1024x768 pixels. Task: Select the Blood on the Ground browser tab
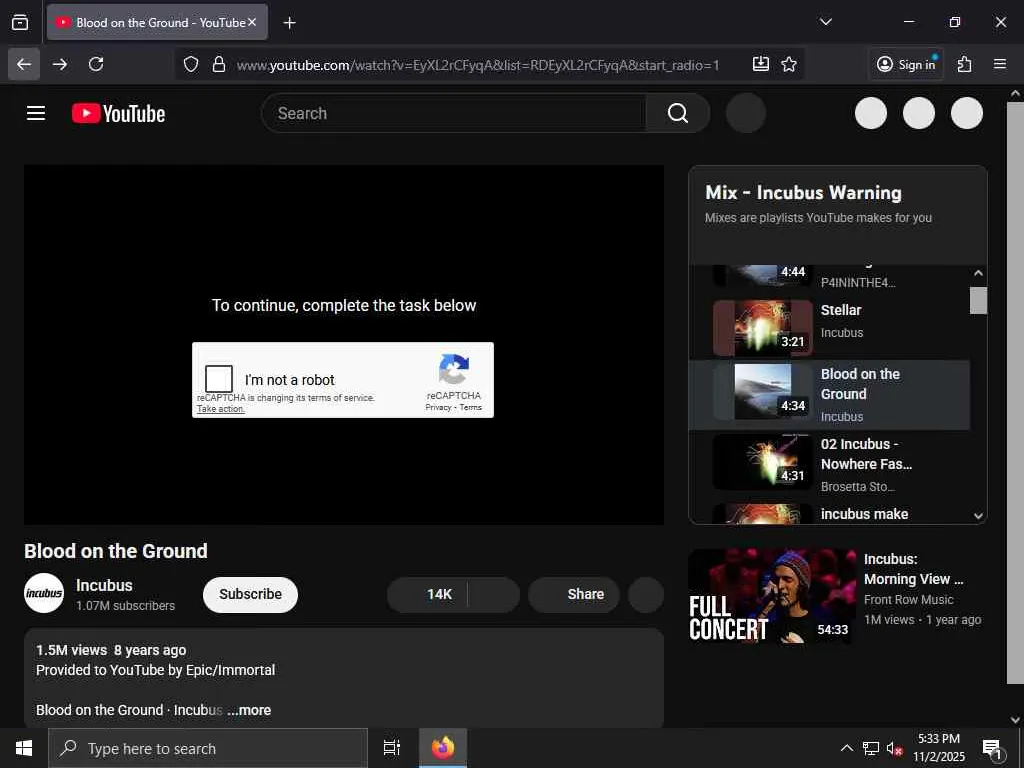point(157,22)
